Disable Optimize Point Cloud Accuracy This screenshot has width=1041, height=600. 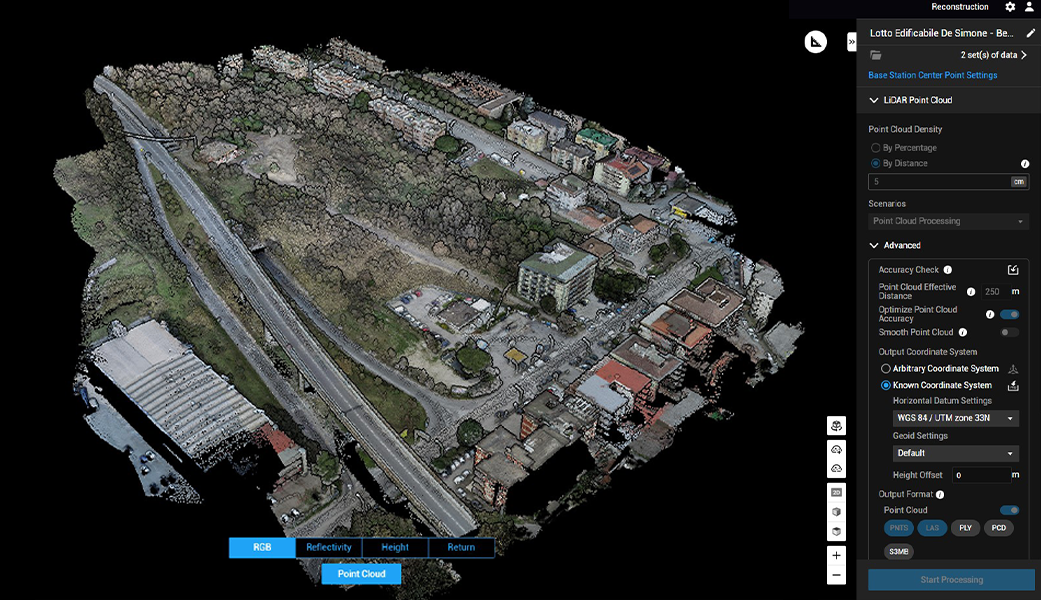(1008, 314)
